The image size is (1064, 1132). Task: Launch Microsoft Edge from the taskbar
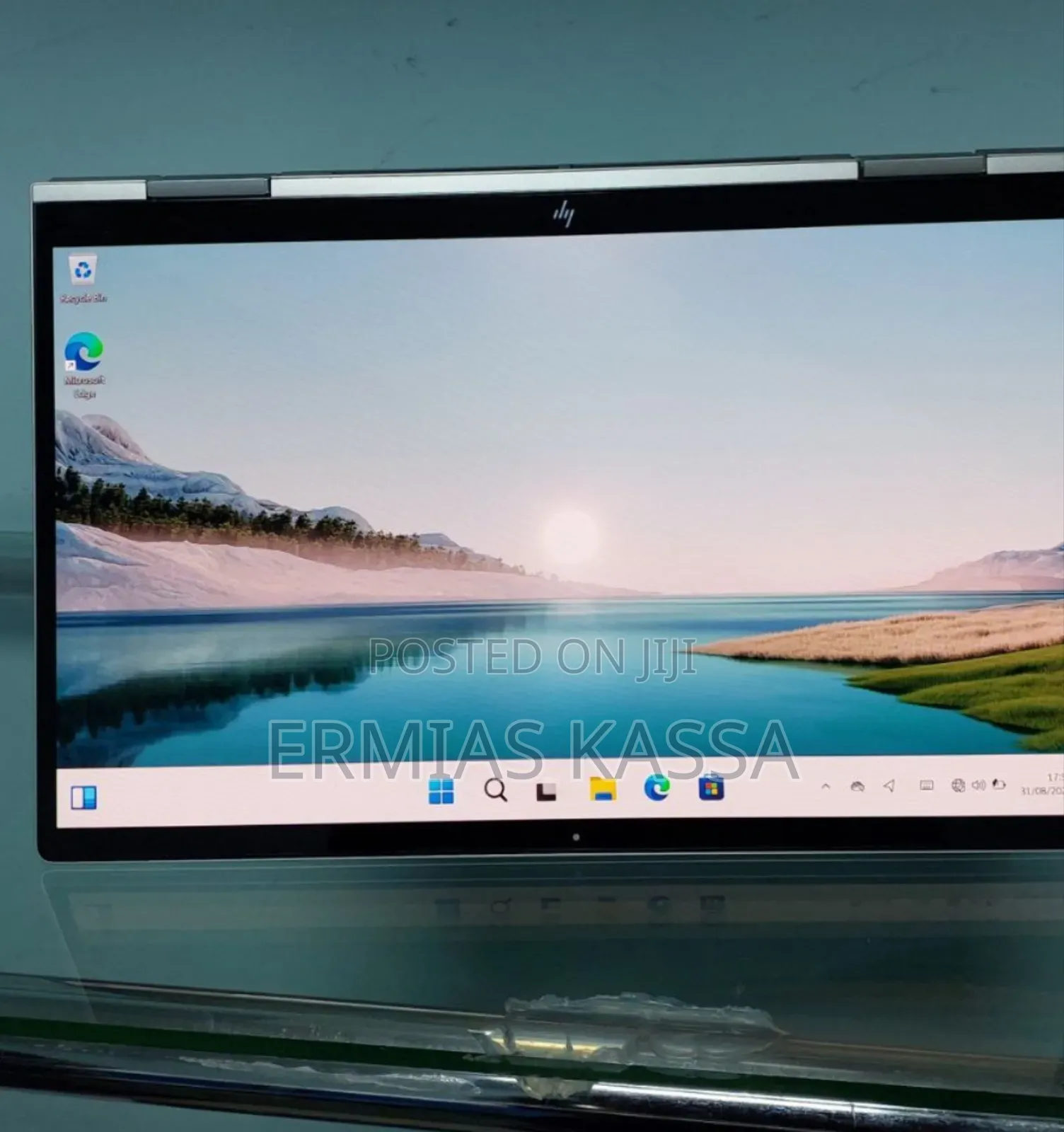tap(657, 787)
